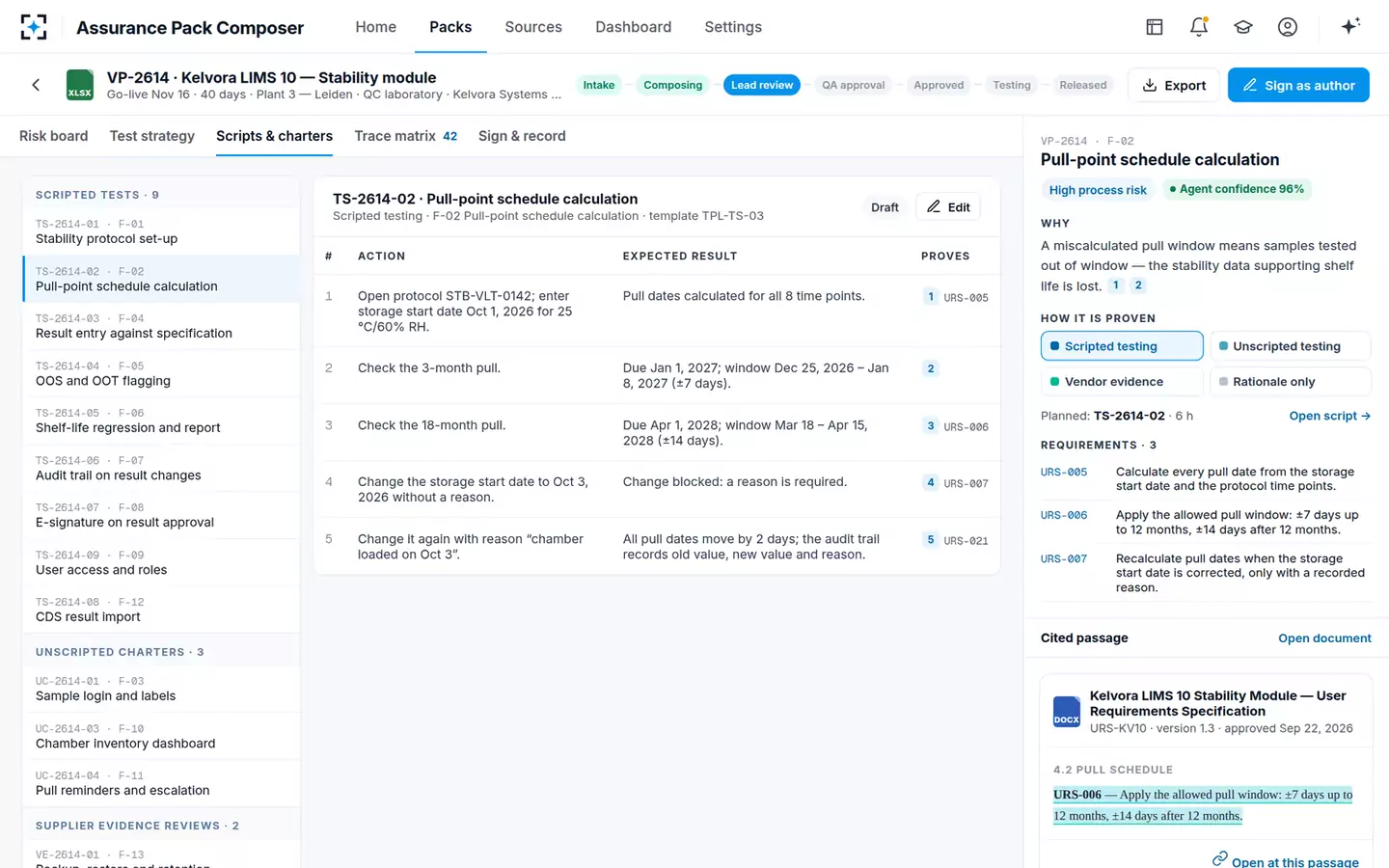The height and width of the screenshot is (868, 1389).
Task: Go to Home in top navigation
Action: (x=375, y=27)
